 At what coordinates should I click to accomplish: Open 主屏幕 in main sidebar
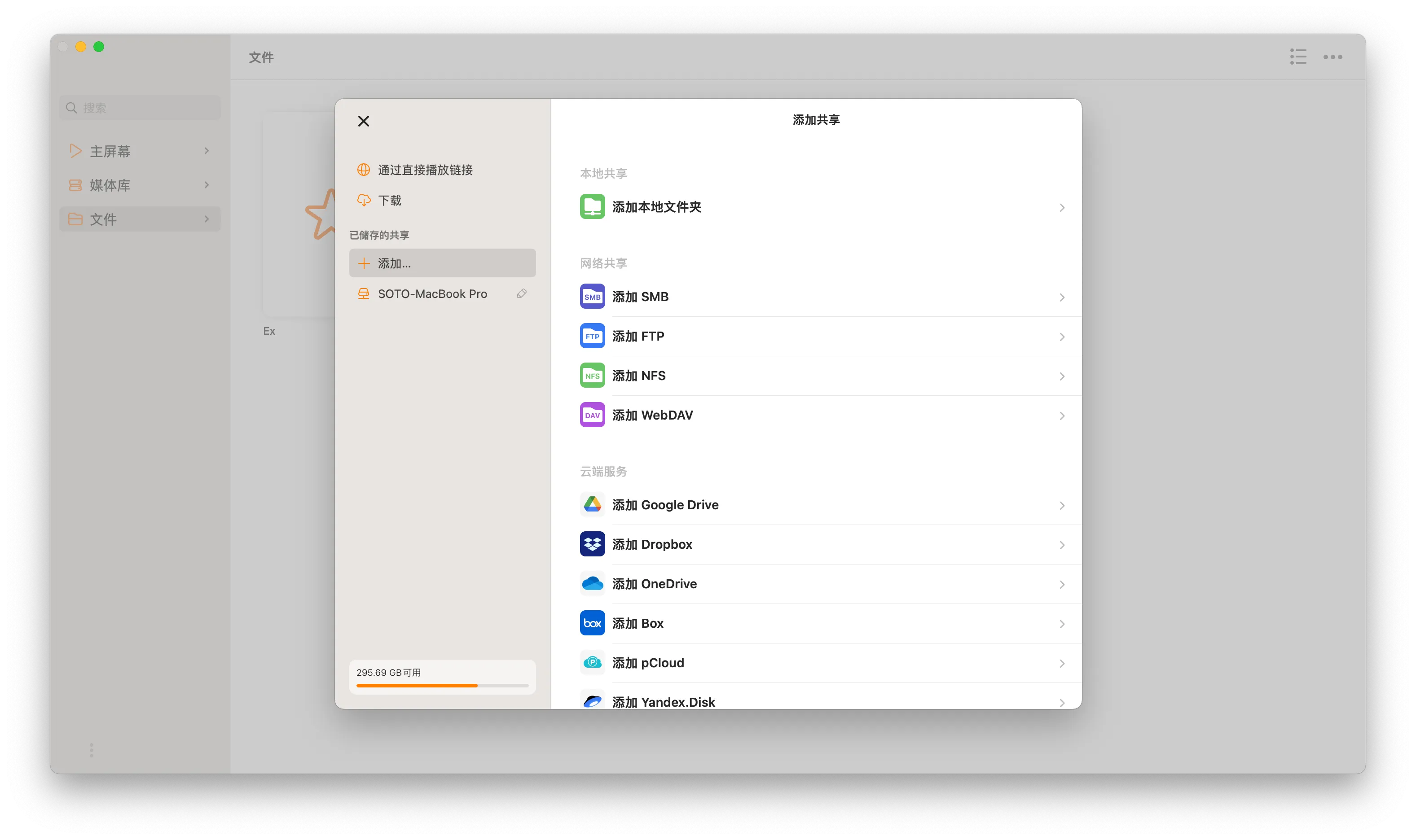[140, 151]
